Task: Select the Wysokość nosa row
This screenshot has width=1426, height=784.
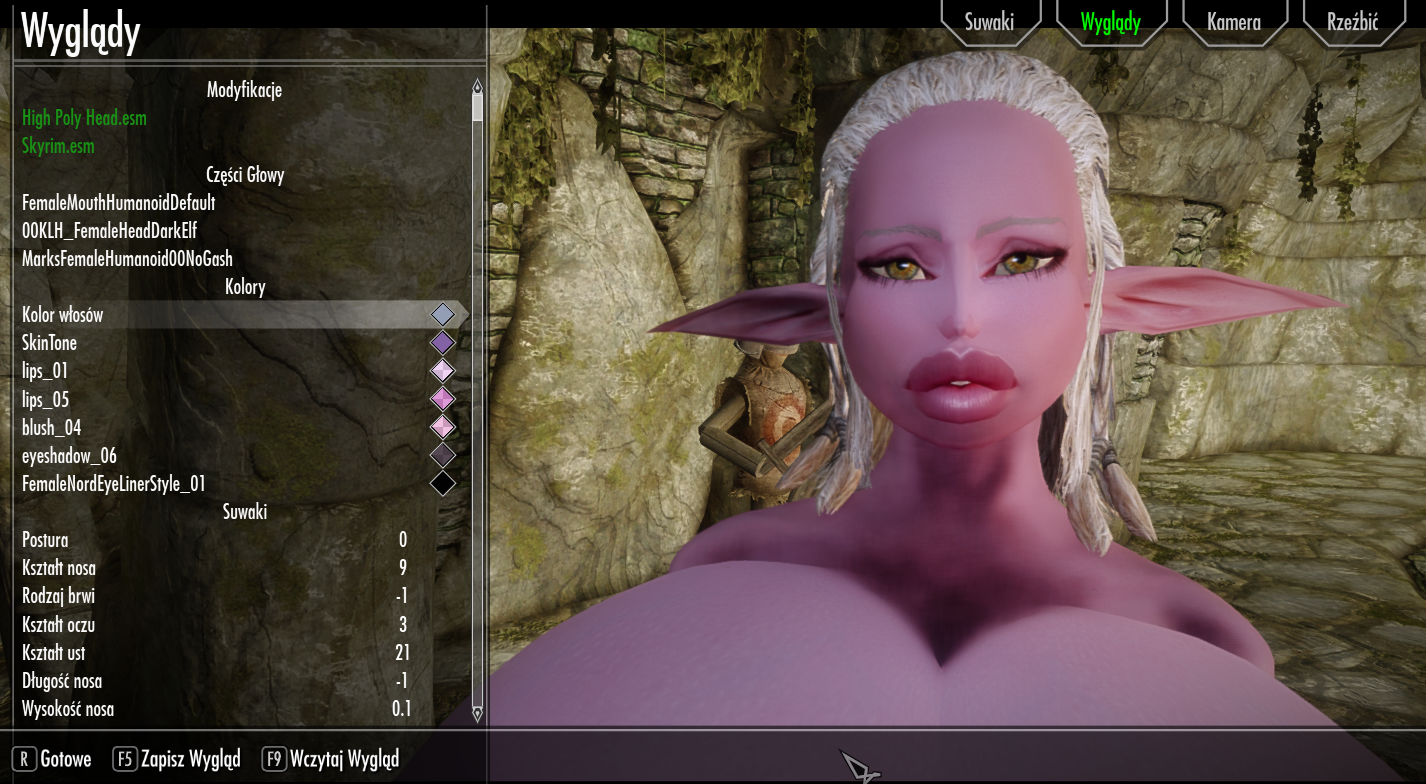Action: click(x=240, y=709)
